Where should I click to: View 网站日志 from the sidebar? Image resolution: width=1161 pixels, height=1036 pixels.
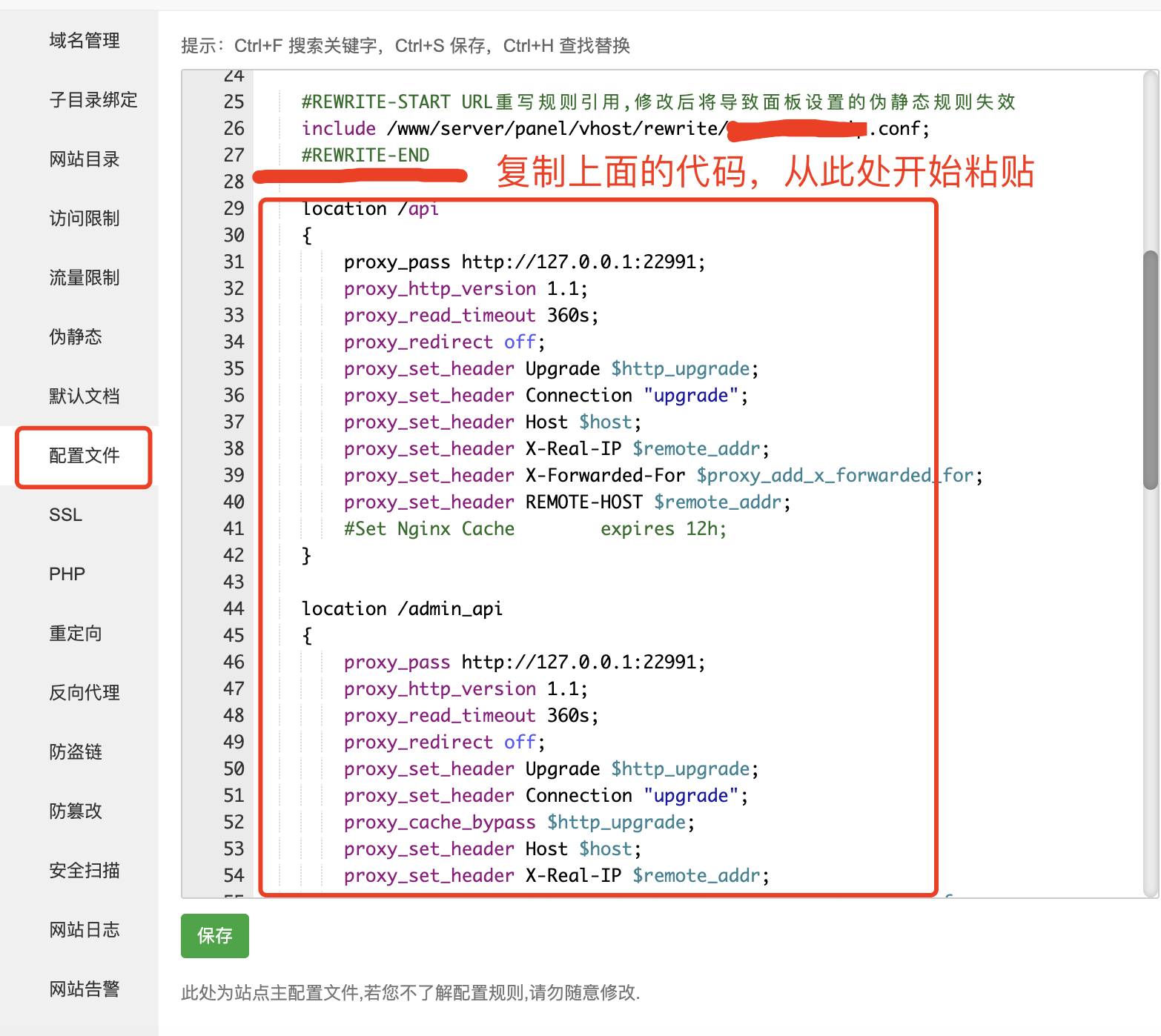tap(84, 930)
